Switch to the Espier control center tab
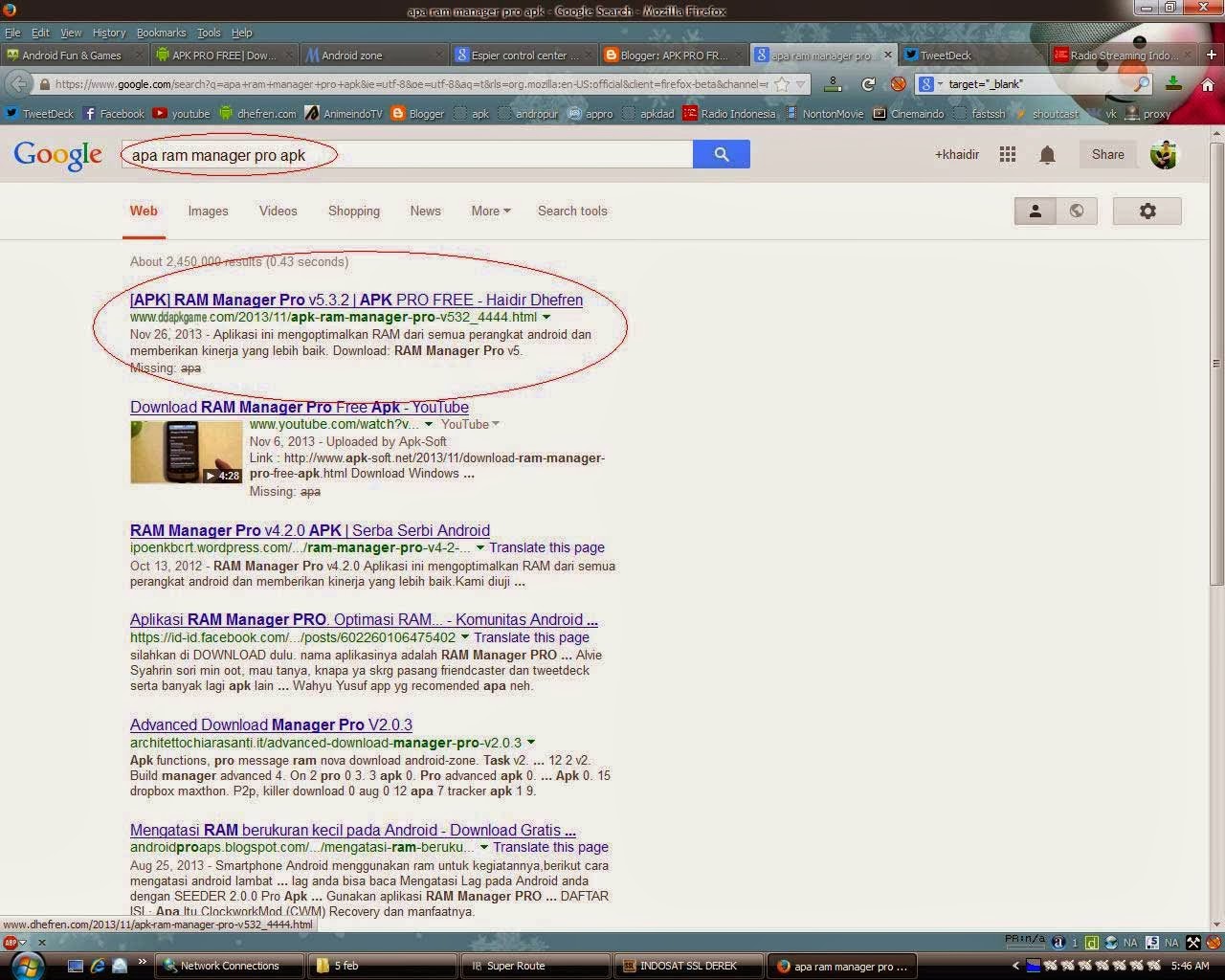Screen dimensions: 1225x980 click(x=524, y=56)
